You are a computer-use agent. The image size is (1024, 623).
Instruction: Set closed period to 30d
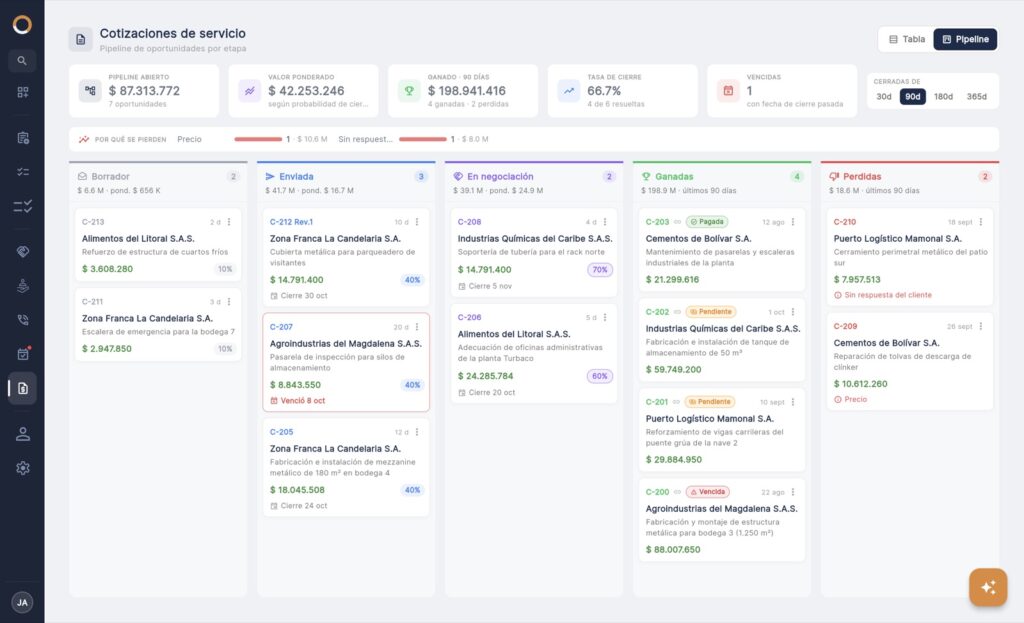click(x=884, y=97)
